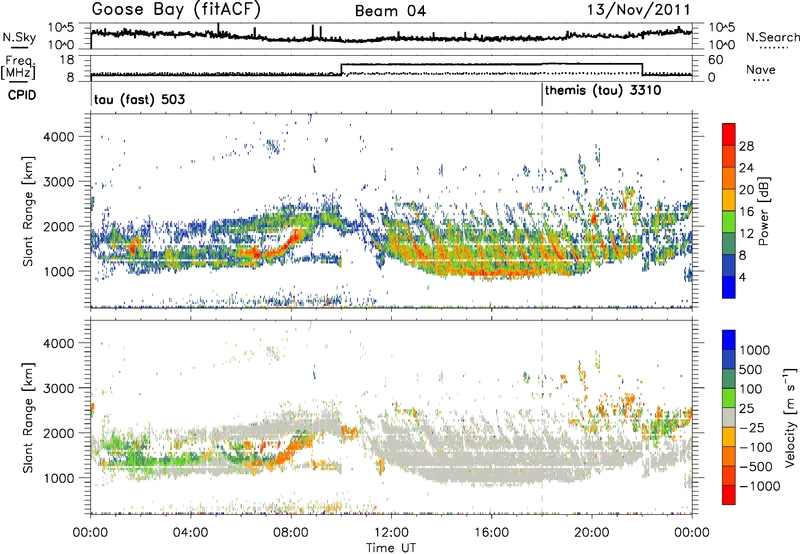Image resolution: width=800 pixels, height=554 pixels.
Task: Click the 'Velocity [m s⁻¹]' colorbar title
Action: (x=789, y=417)
